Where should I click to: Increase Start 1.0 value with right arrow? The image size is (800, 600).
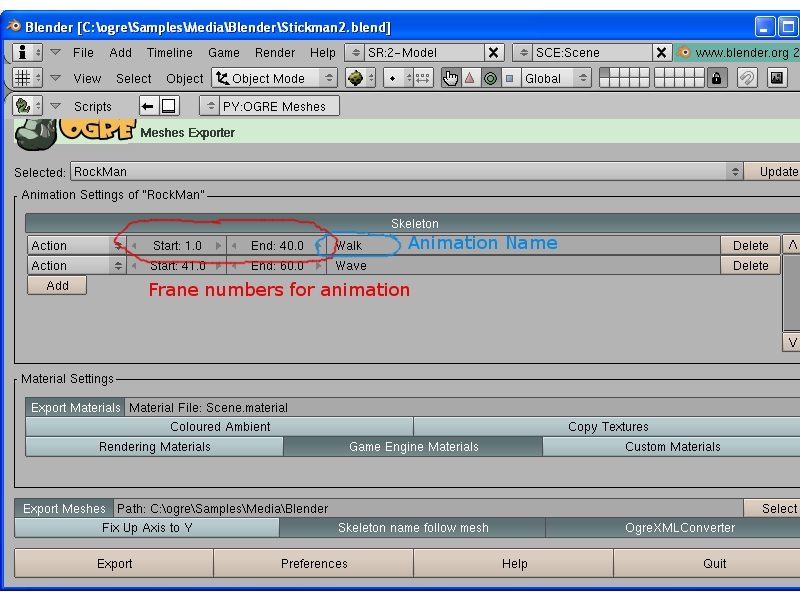(218, 245)
